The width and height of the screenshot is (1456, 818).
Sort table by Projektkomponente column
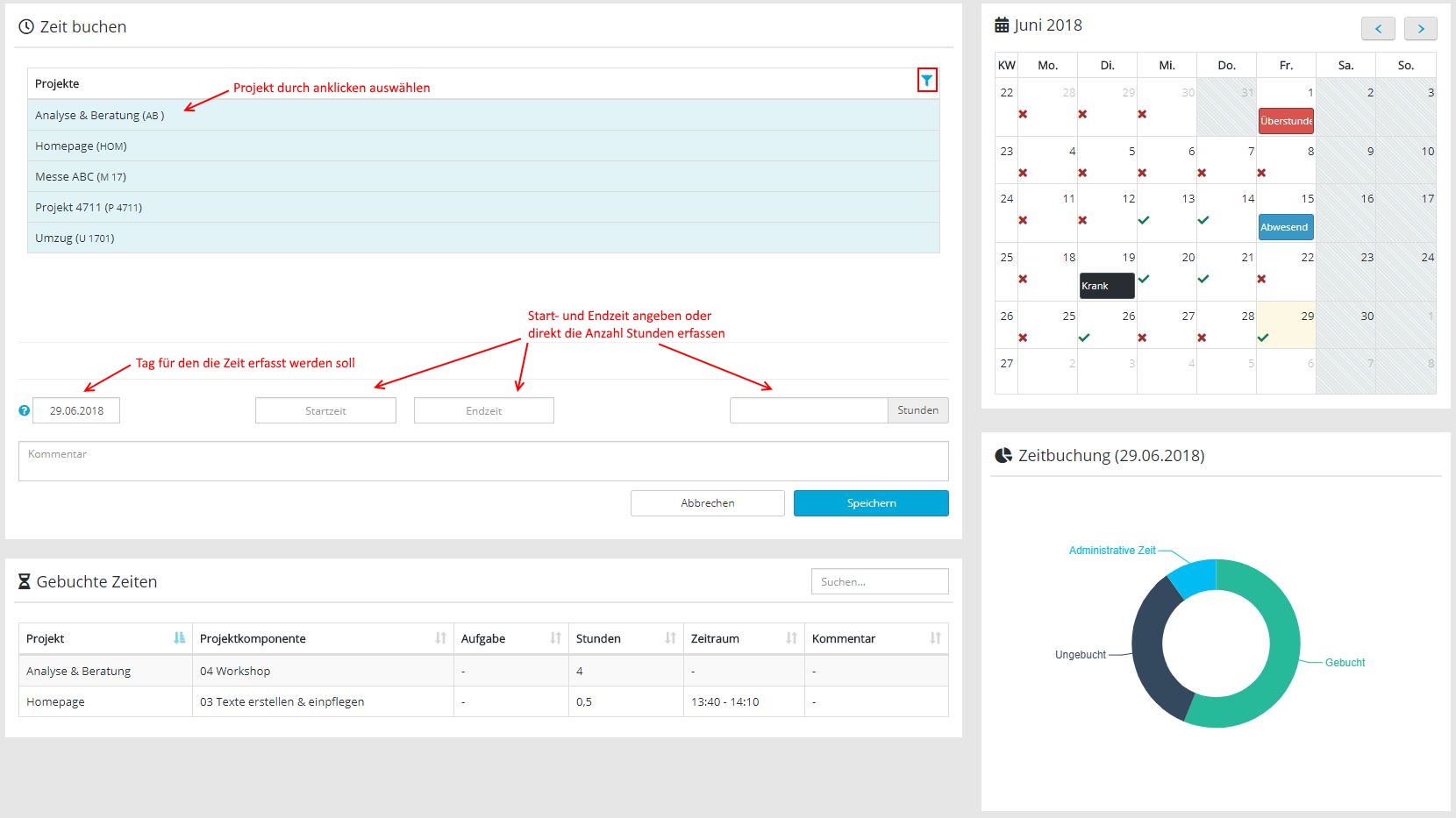coord(440,638)
